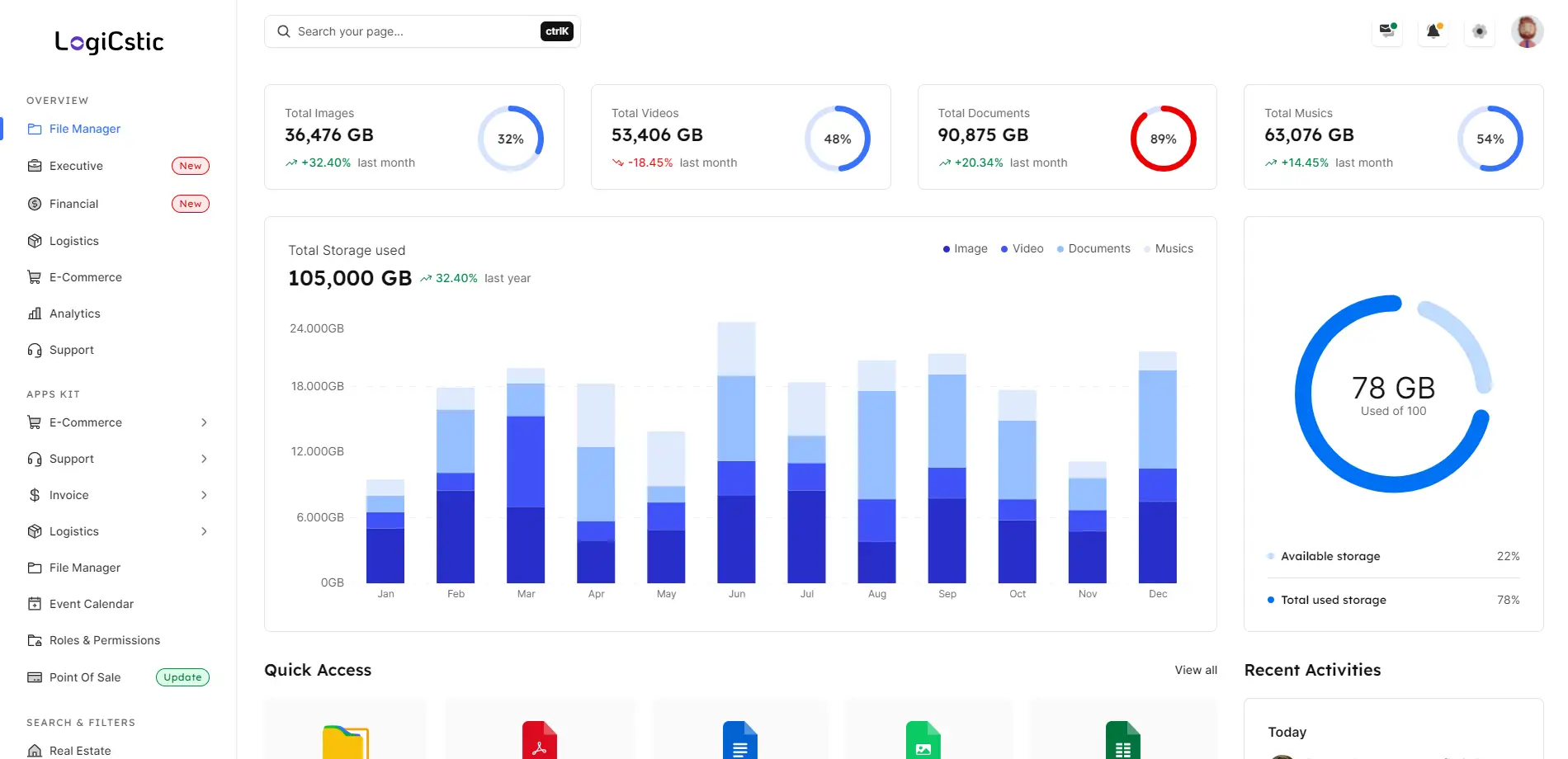Open the green image file in Quick Access
The height and width of the screenshot is (759, 1568).
tap(923, 740)
